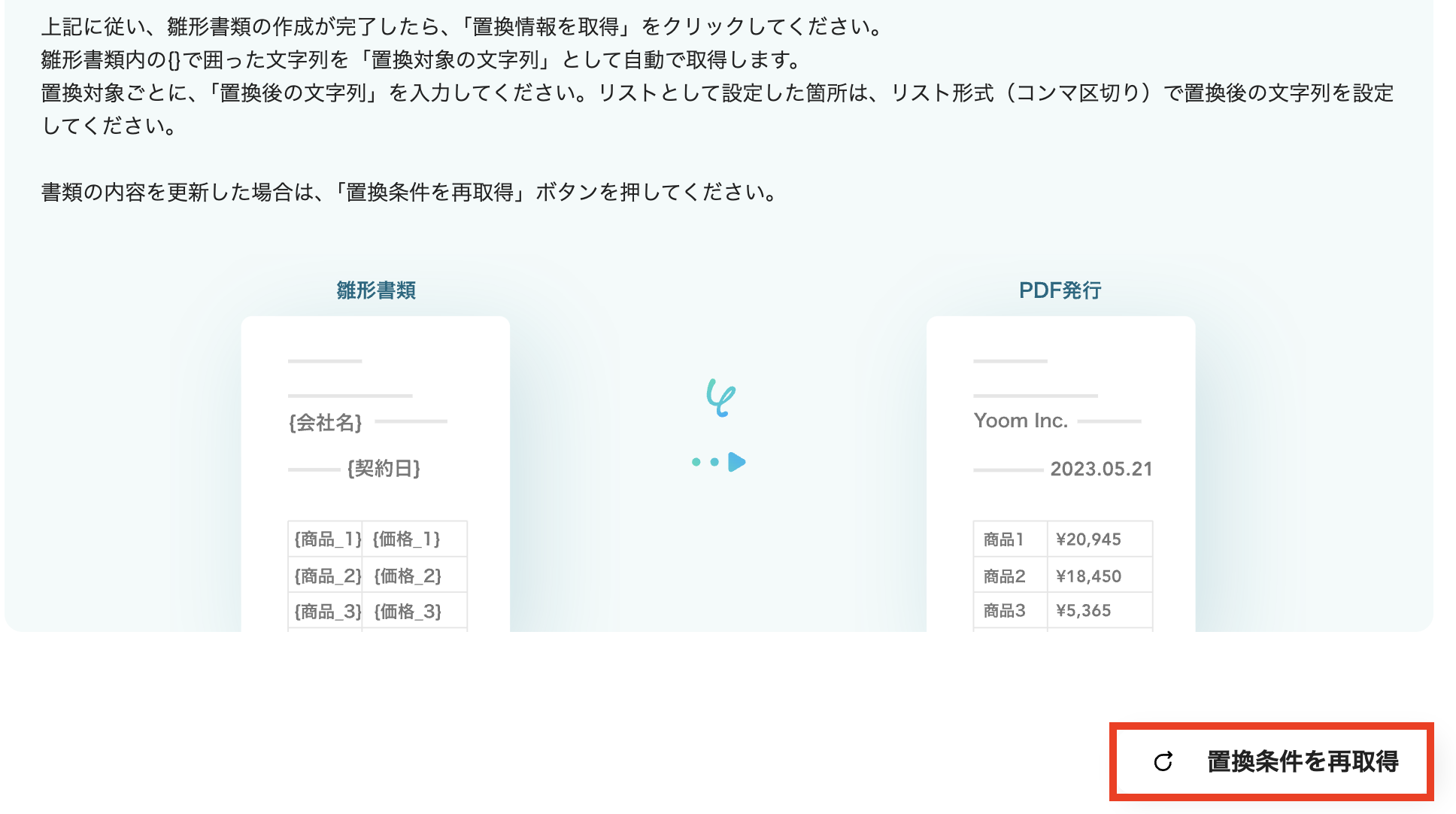This screenshot has height=814, width=1456.
Task: Click the {契約日} placeholder text
Action: click(384, 469)
